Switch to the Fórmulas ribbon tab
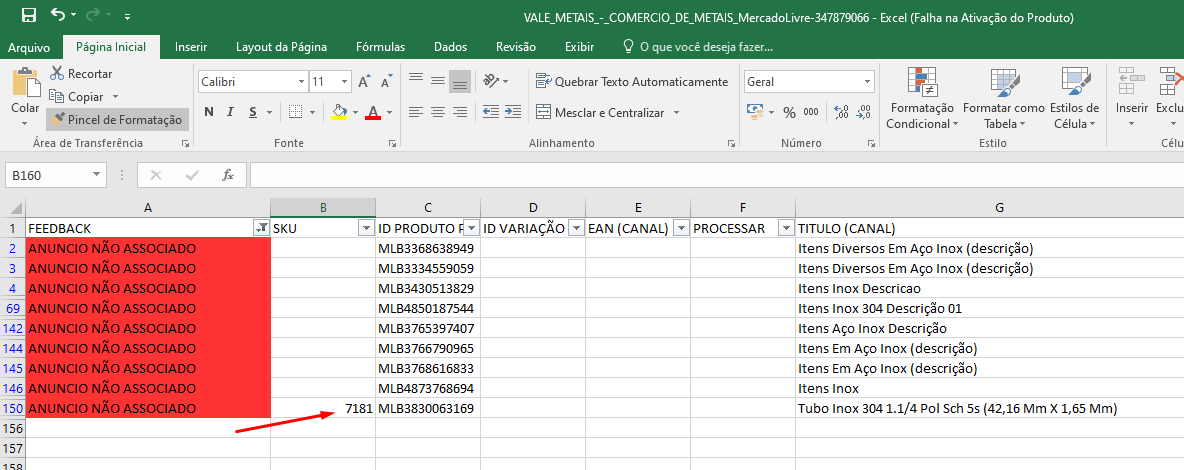This screenshot has height=470, width=1184. [380, 47]
